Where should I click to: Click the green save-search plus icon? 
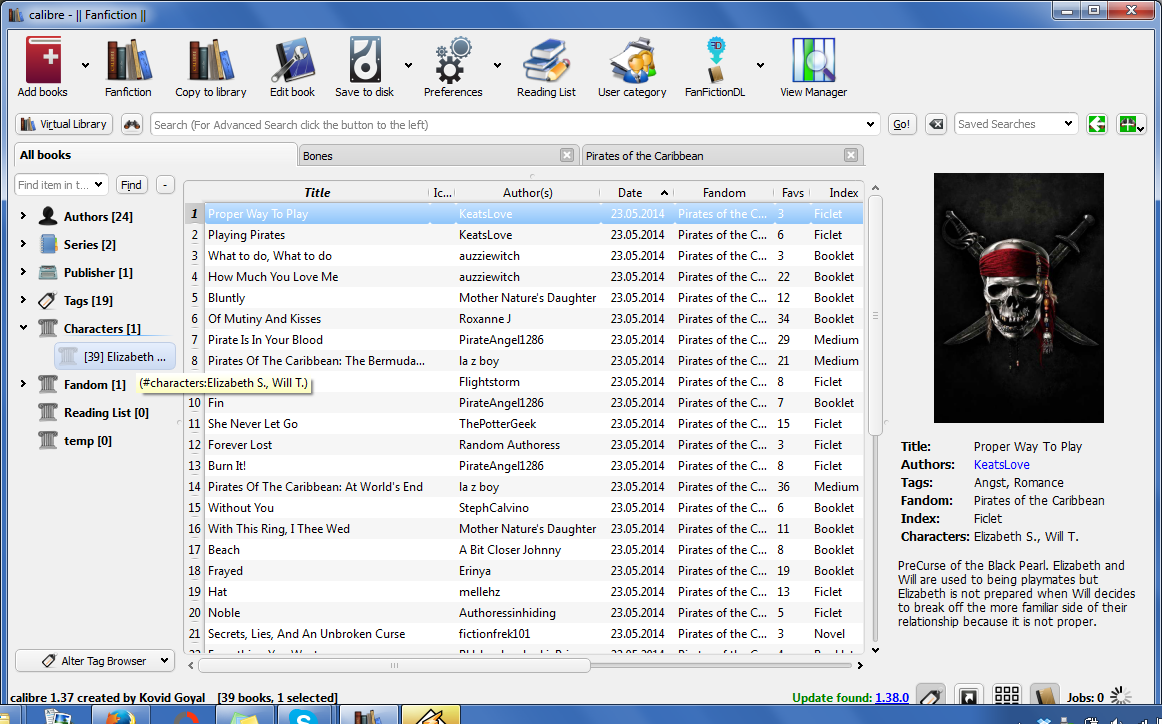click(1131, 124)
